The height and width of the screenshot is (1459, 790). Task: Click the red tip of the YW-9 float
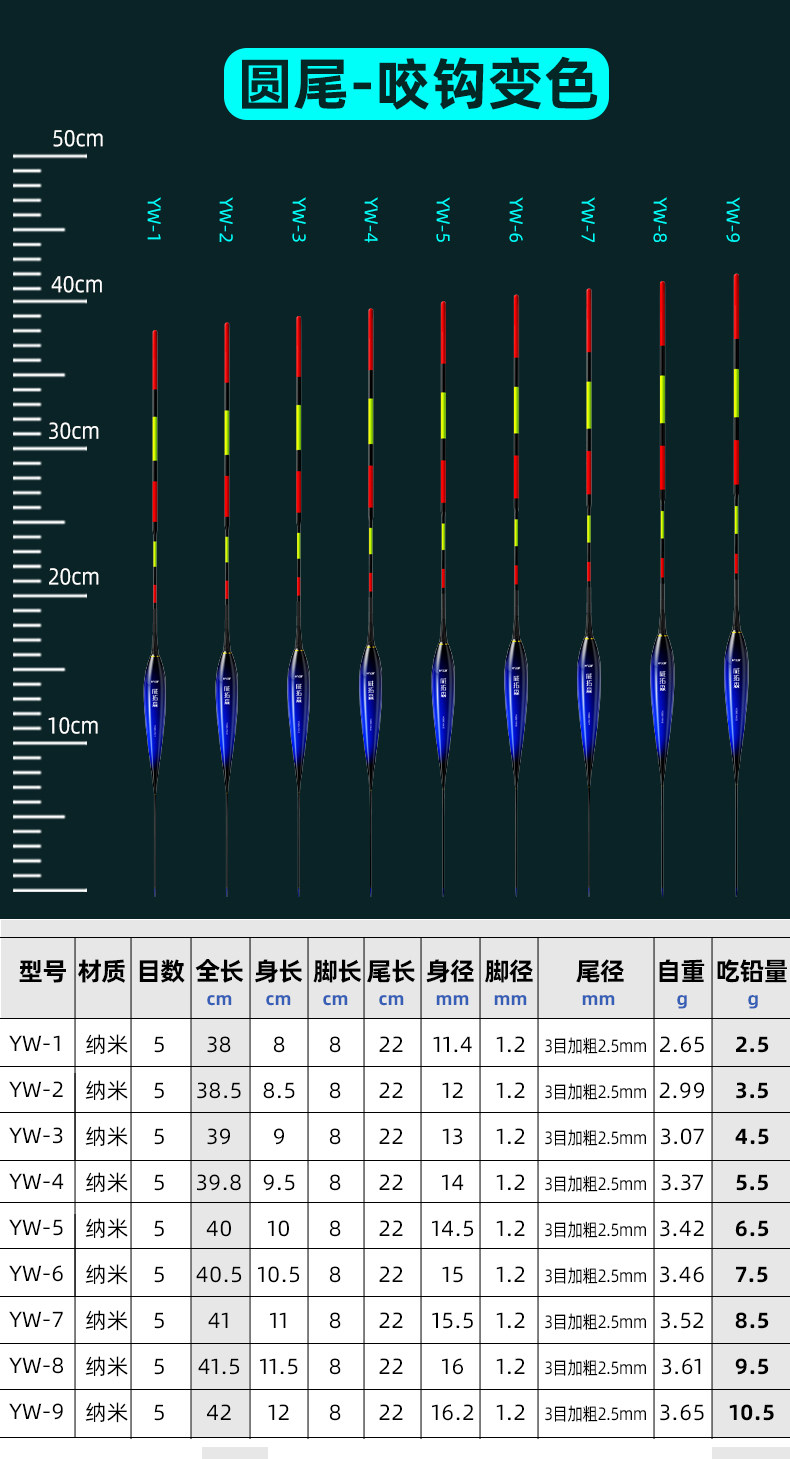pyautogui.click(x=737, y=306)
